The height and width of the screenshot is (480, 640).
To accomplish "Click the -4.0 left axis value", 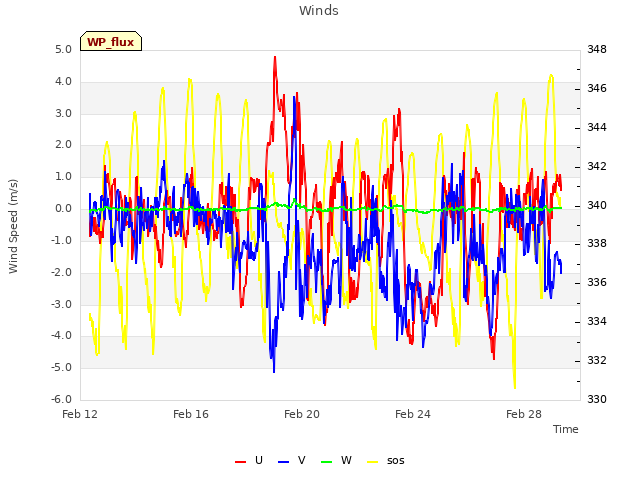I will point(62,336).
